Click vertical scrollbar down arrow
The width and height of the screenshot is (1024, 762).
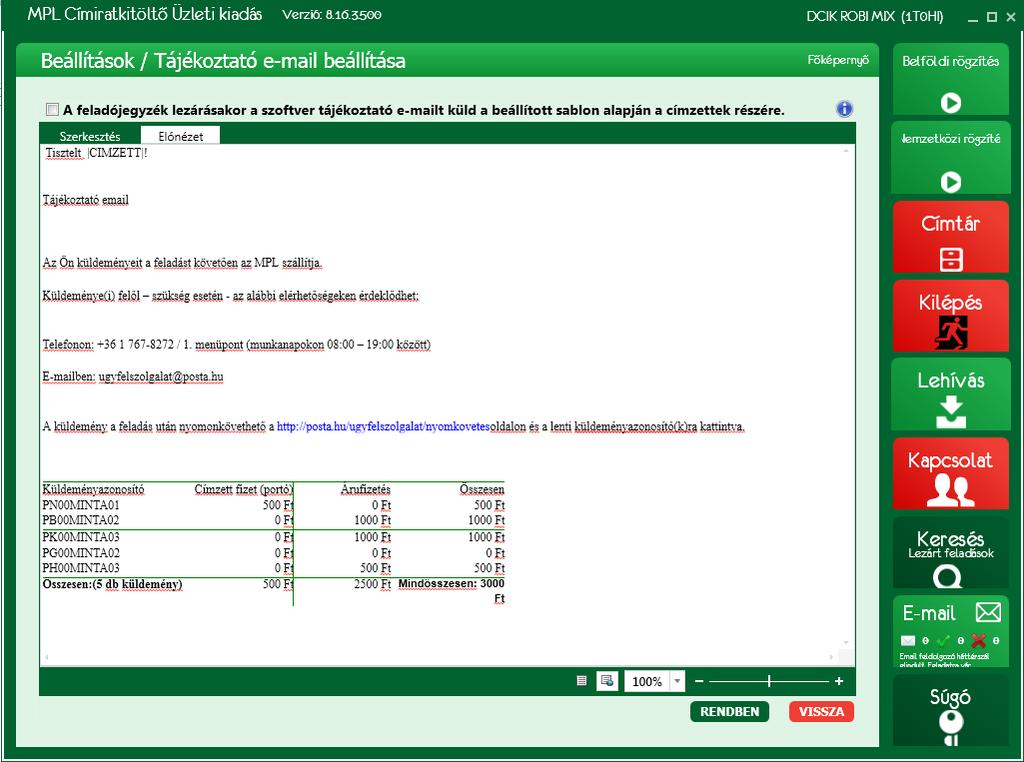click(846, 643)
